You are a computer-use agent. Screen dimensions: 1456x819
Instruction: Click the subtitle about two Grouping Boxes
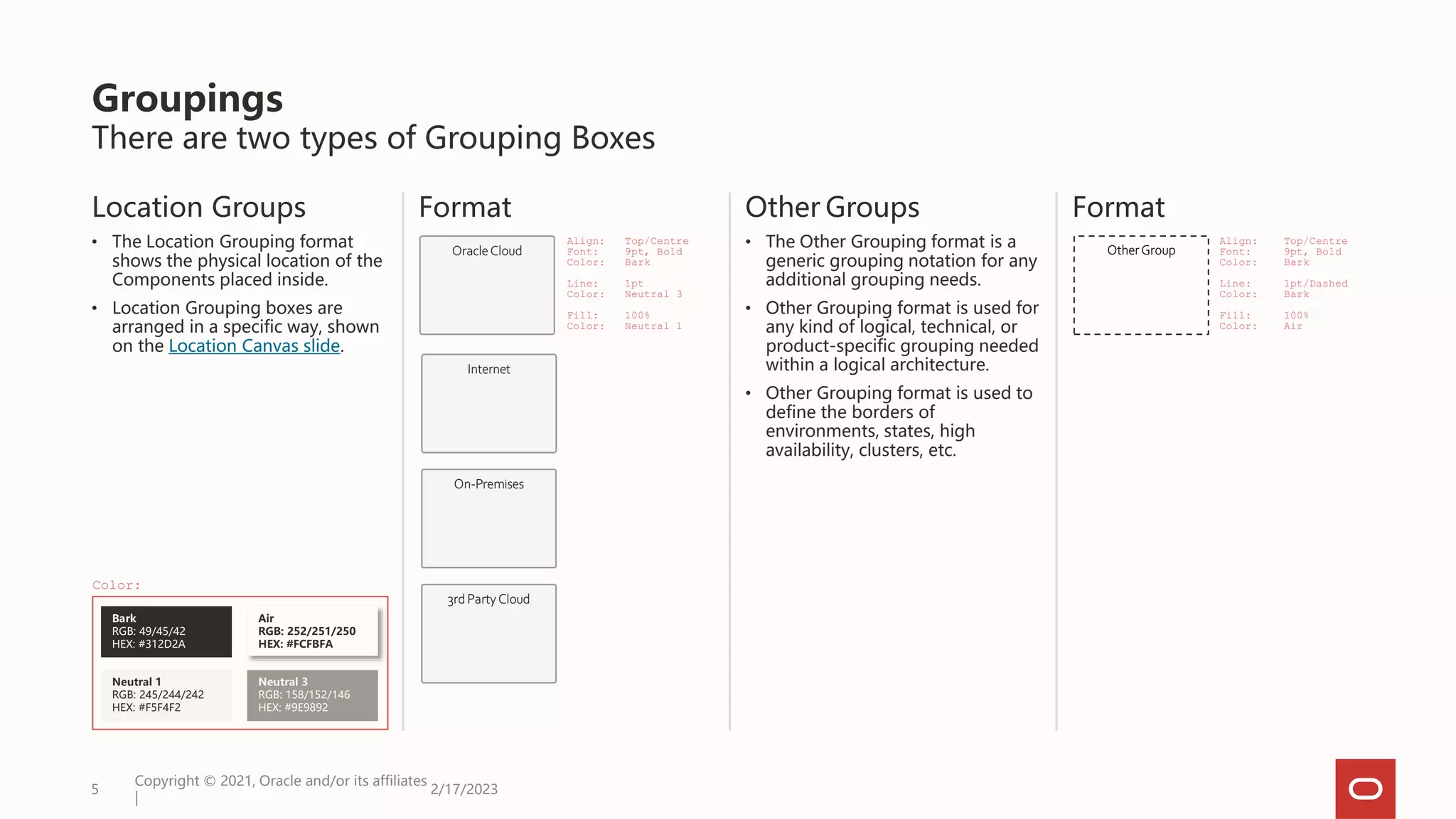(x=373, y=138)
